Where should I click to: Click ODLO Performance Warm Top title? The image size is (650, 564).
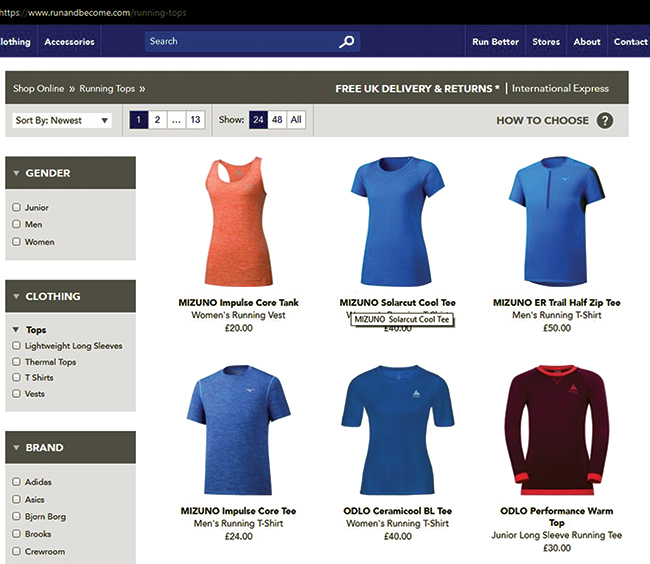pos(557,517)
